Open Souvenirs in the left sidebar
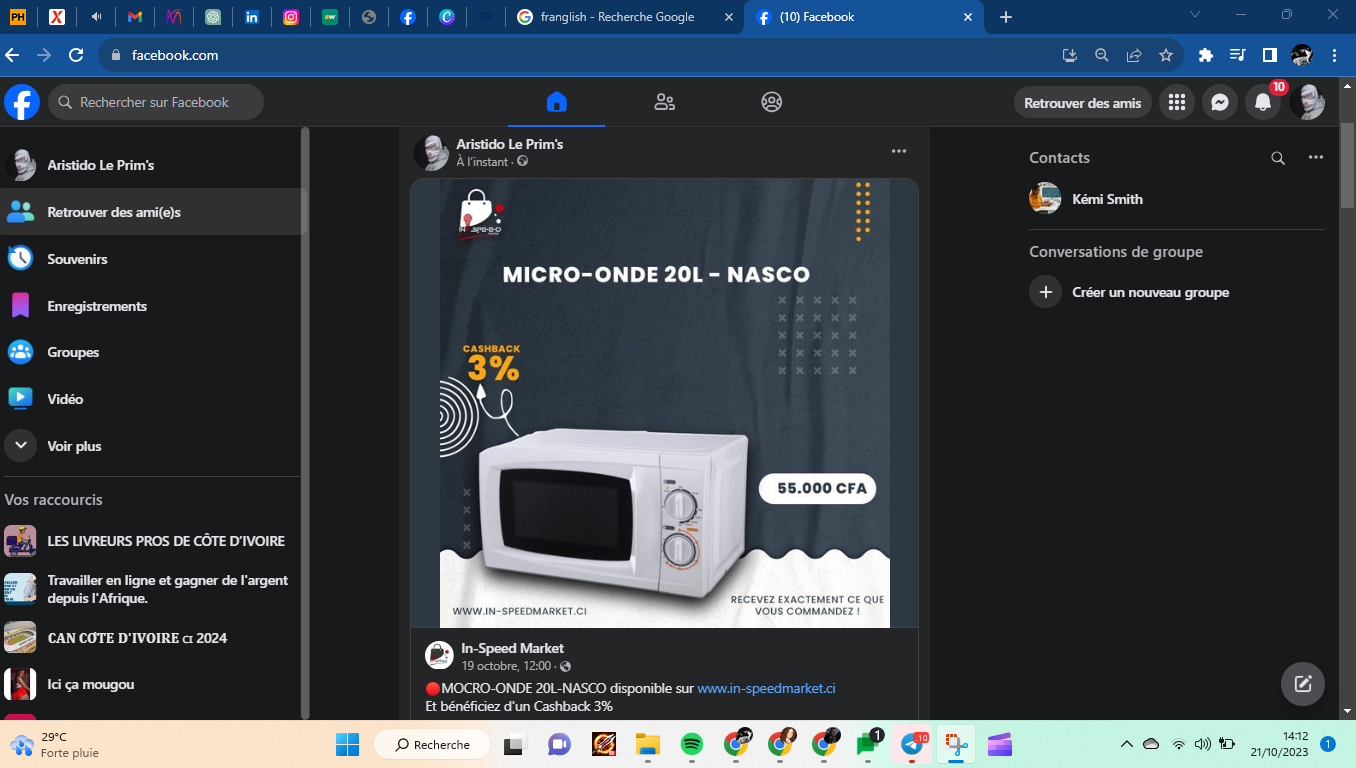This screenshot has height=768, width=1356. 77,259
